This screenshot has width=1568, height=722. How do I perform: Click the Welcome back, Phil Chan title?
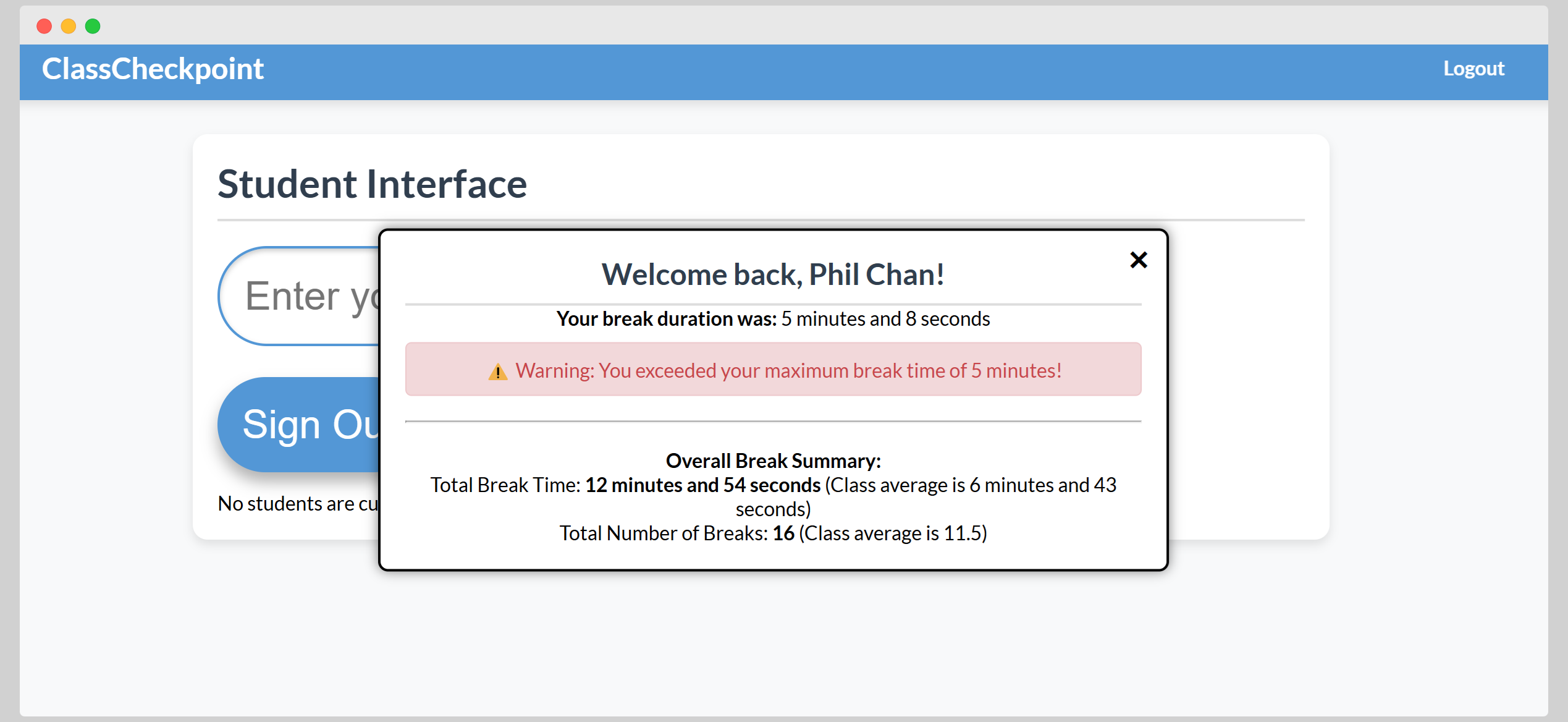[772, 274]
